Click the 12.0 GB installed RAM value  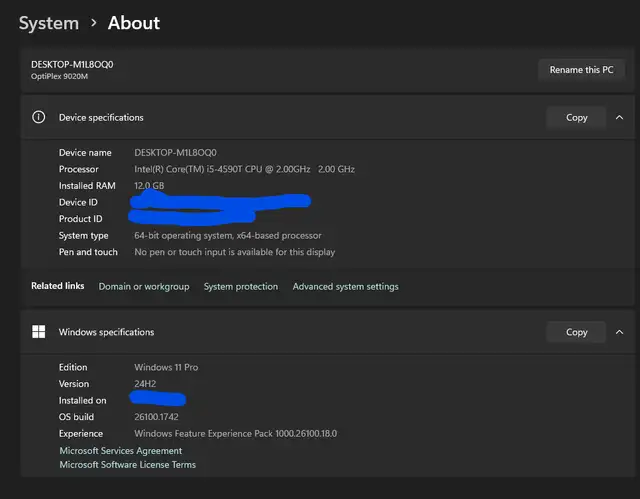(149, 186)
